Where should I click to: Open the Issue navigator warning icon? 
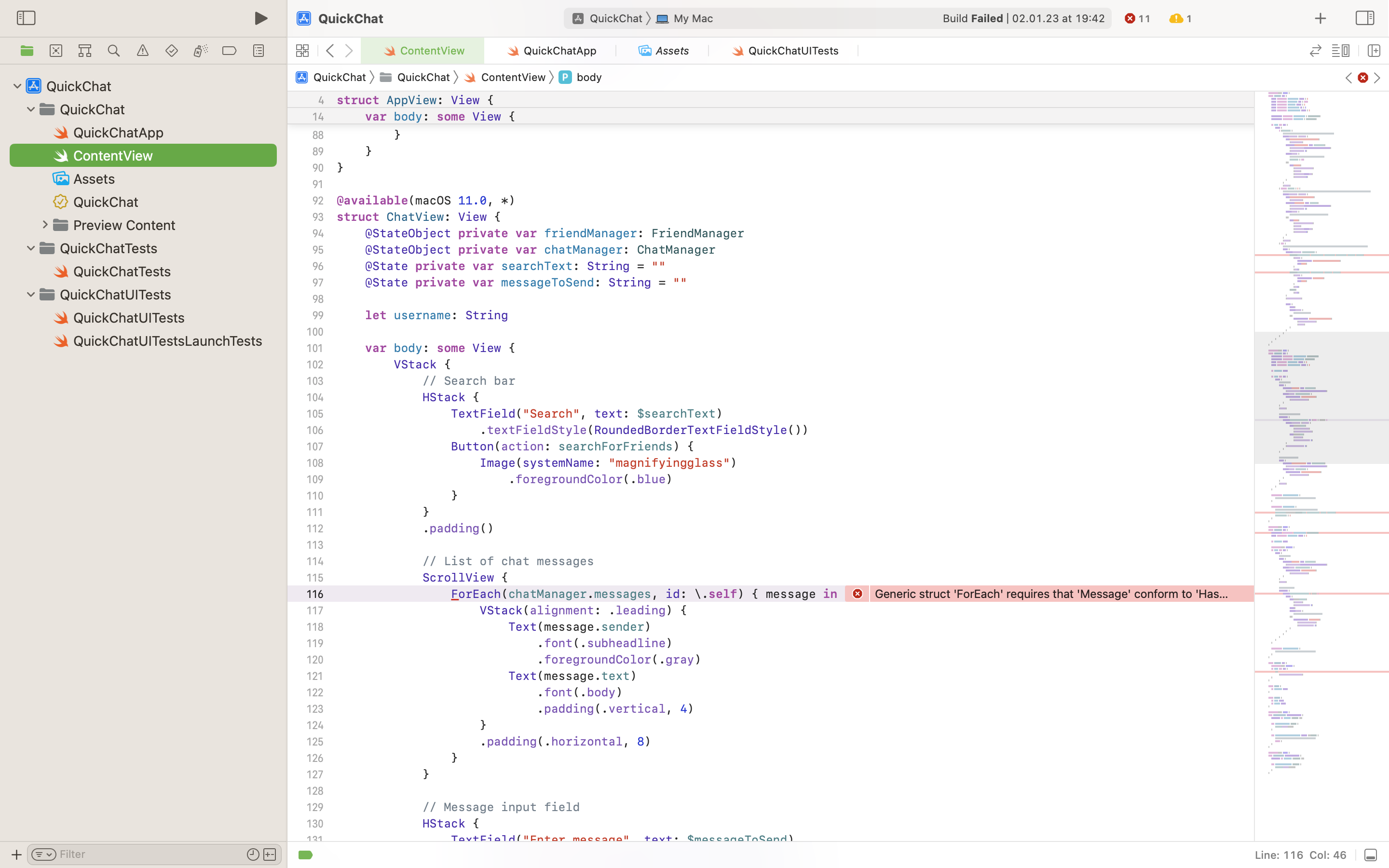[x=143, y=51]
